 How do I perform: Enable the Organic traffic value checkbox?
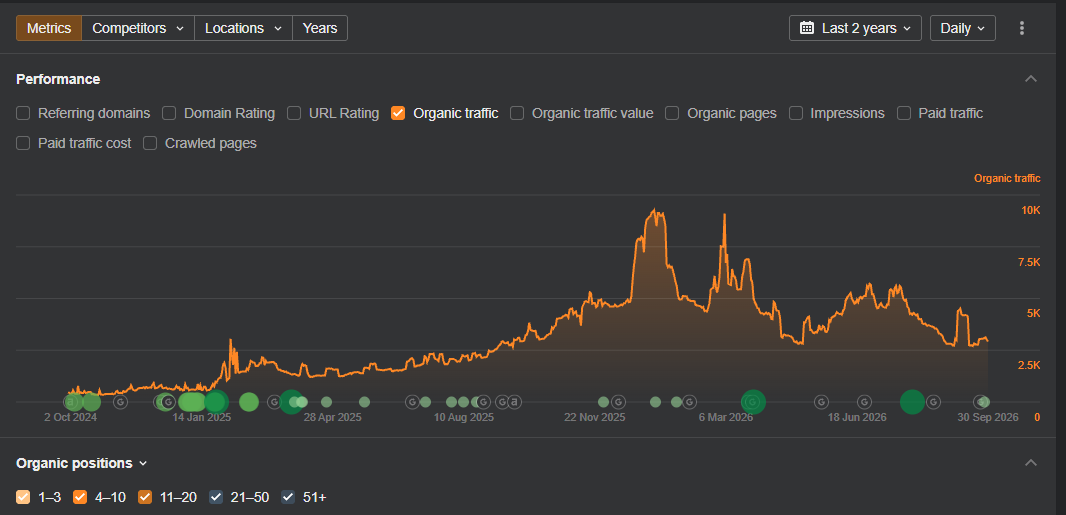[517, 113]
